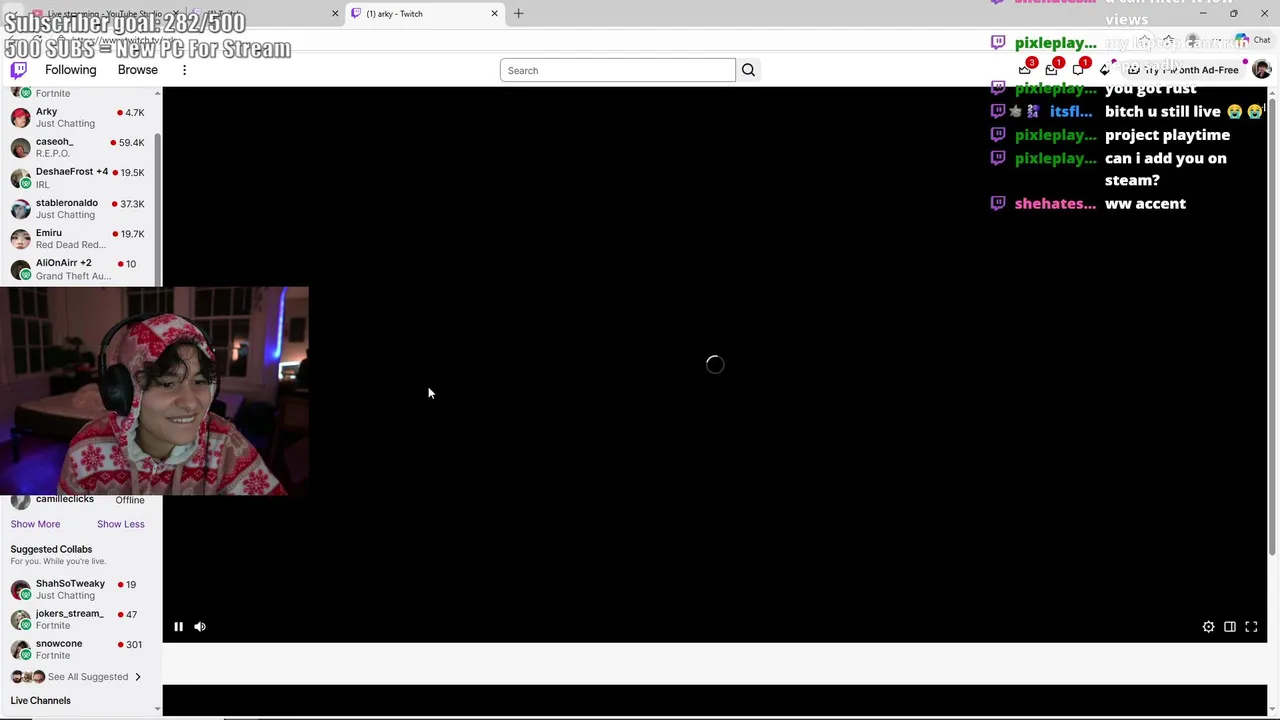Click the Get Bits diamond icon
The height and width of the screenshot is (720, 1280).
(x=1104, y=69)
